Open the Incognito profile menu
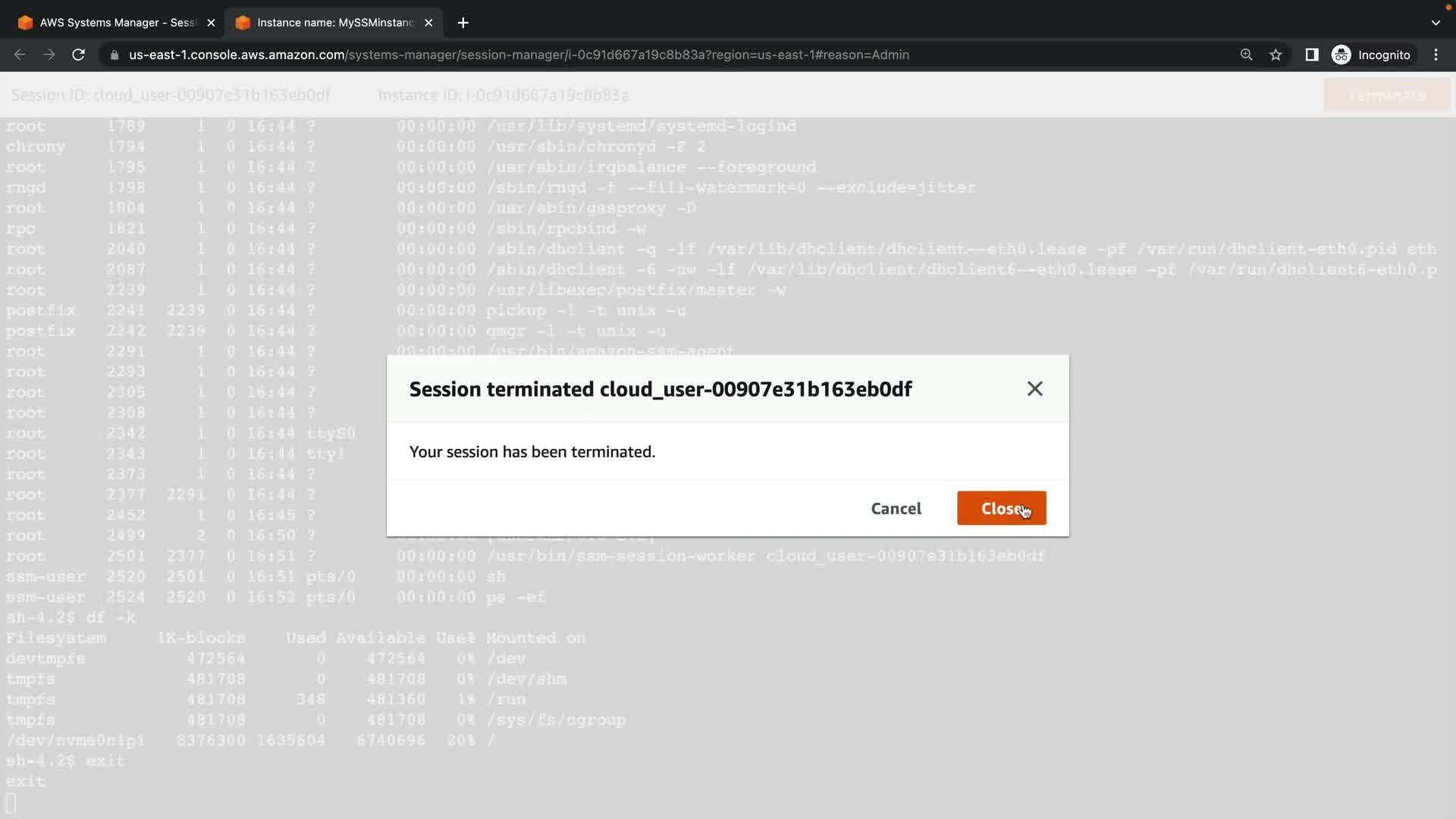 [1371, 55]
